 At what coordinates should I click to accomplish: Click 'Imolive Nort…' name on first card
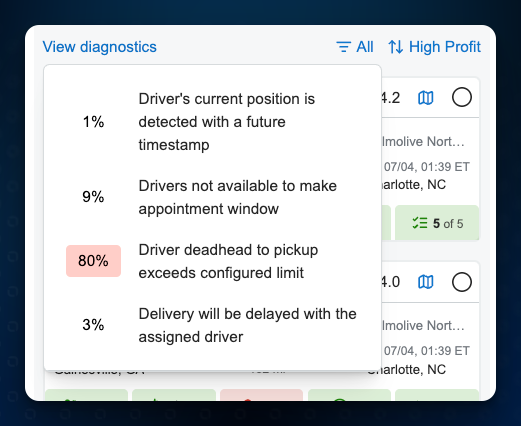(x=423, y=142)
